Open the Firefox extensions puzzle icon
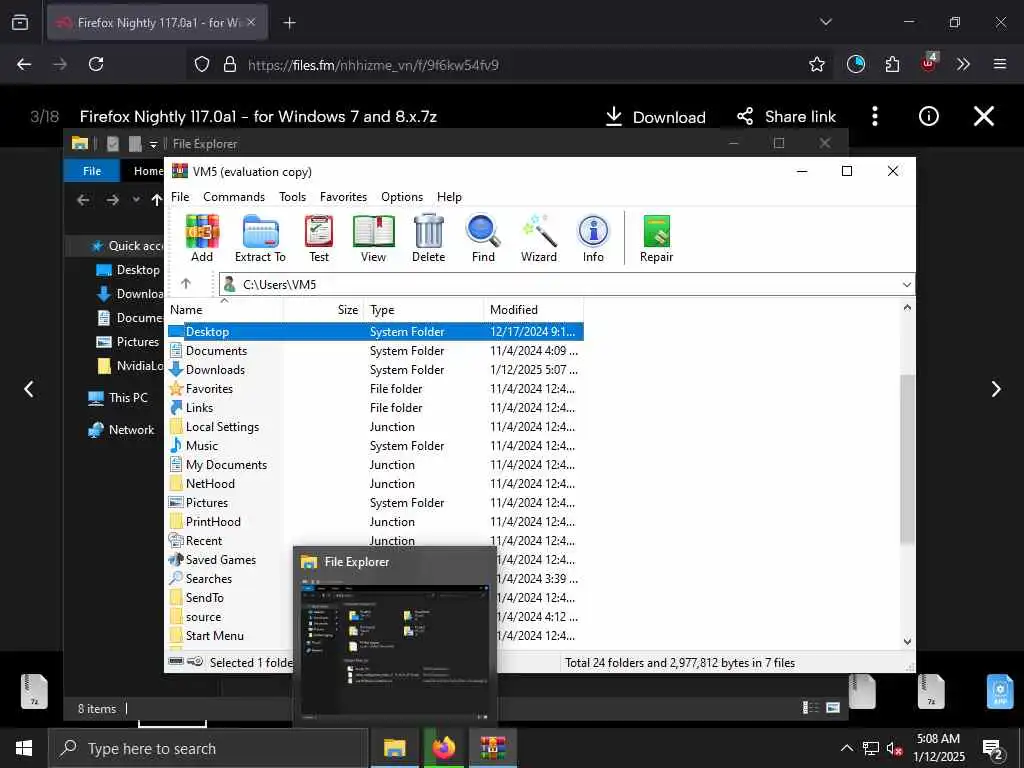The width and height of the screenshot is (1024, 768). pyautogui.click(x=892, y=64)
